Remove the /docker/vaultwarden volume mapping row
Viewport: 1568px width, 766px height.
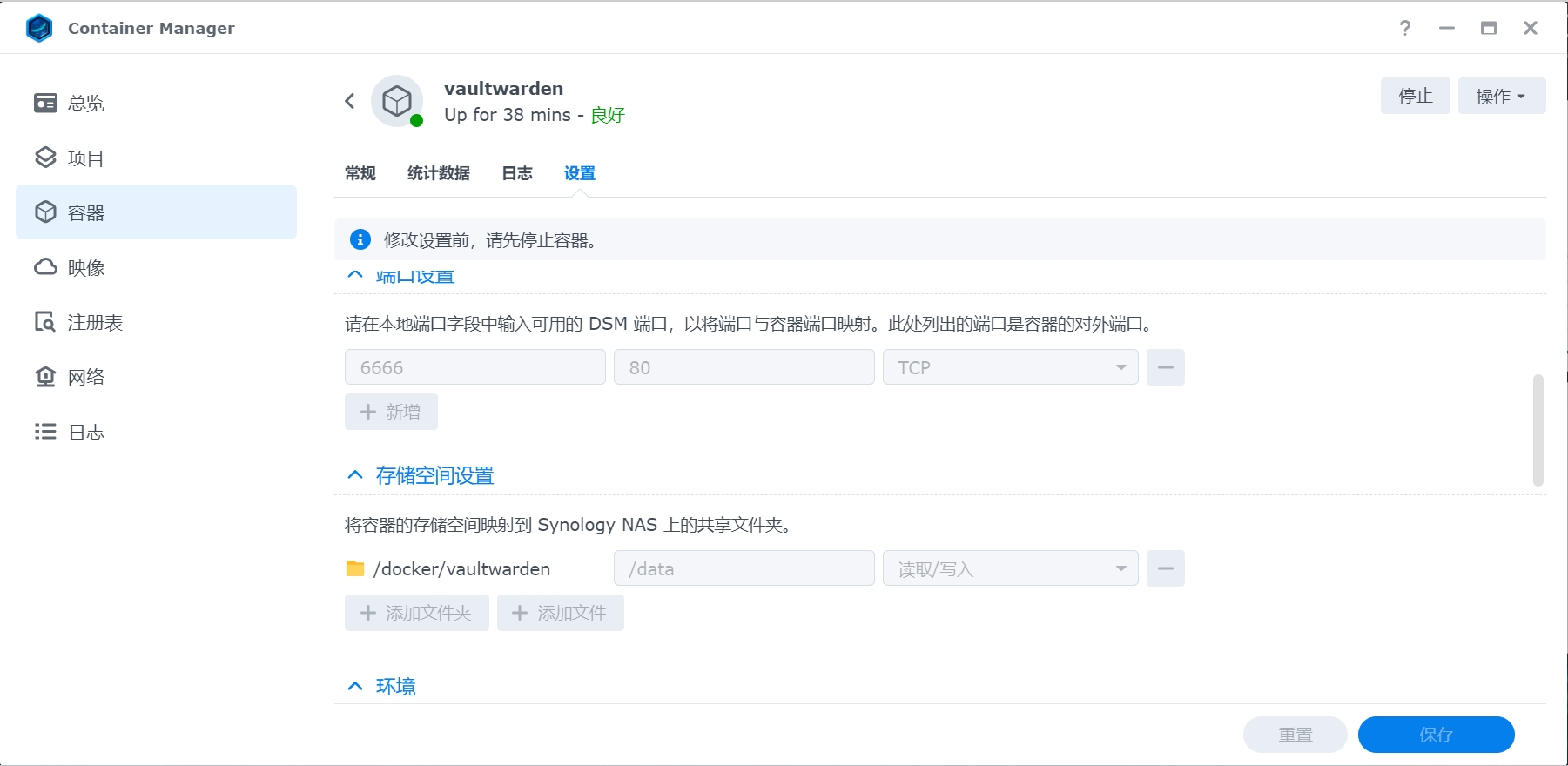click(x=1165, y=568)
